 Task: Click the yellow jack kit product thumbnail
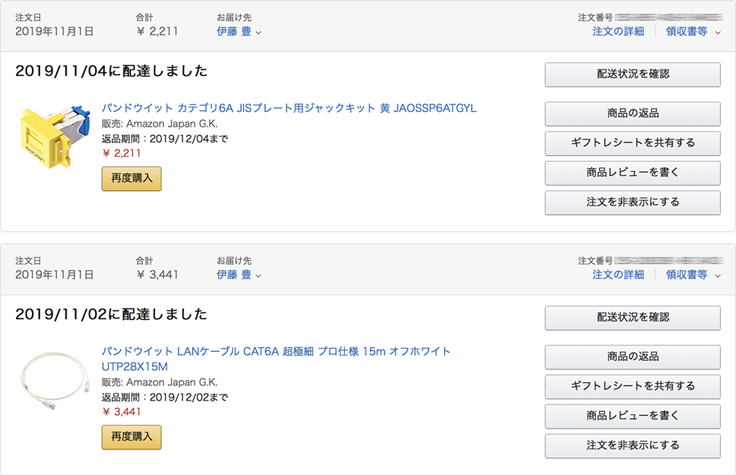pyautogui.click(x=52, y=137)
